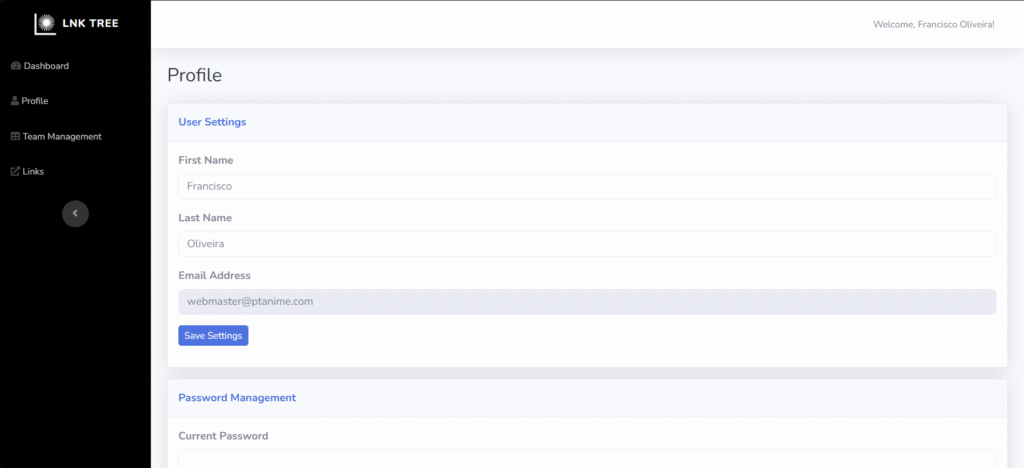Click the Links external-link icon
Image resolution: width=1024 pixels, height=468 pixels.
(16, 172)
